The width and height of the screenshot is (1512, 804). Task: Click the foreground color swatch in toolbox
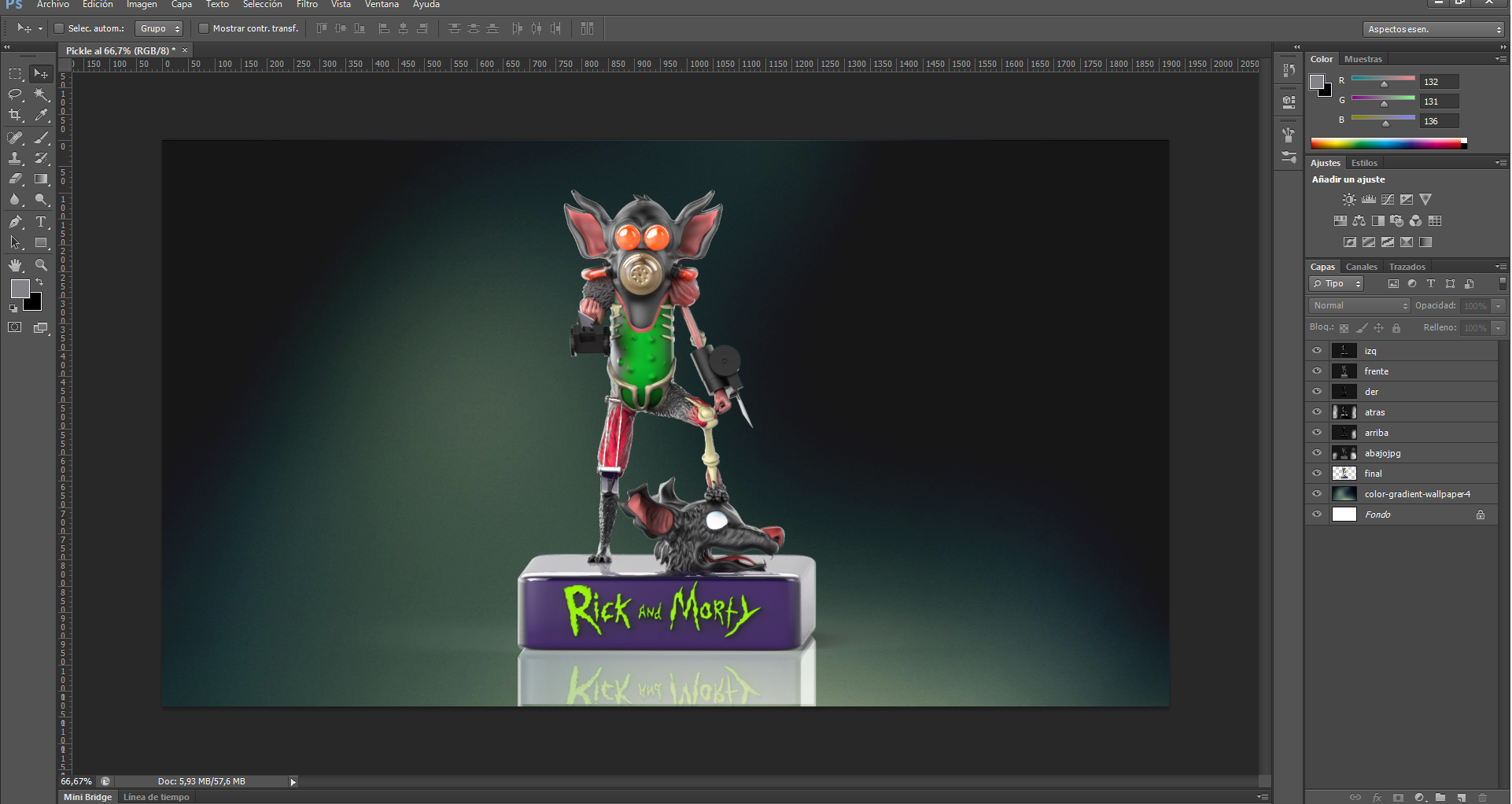coord(20,289)
